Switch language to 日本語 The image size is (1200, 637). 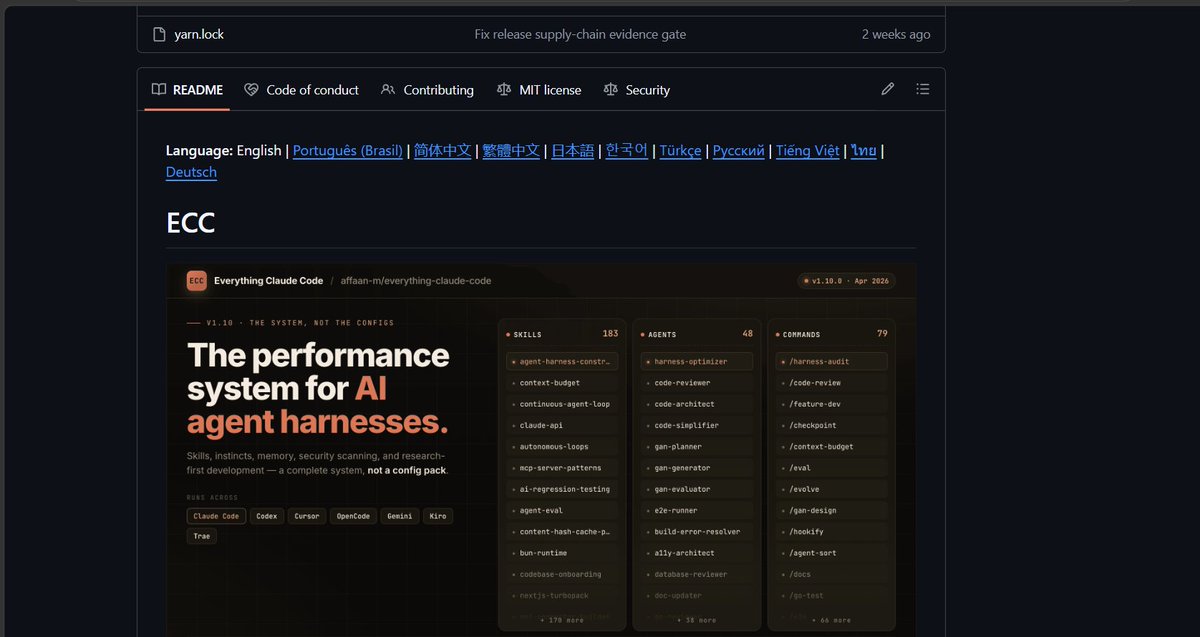573,151
